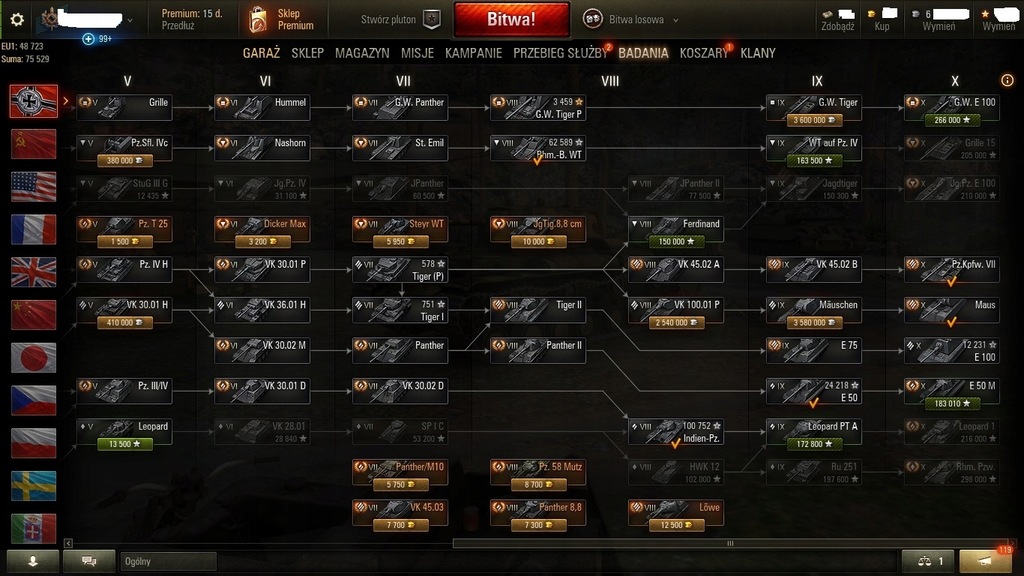Switch to the Japanese nation flag
This screenshot has width=1024, height=576.
click(33, 358)
